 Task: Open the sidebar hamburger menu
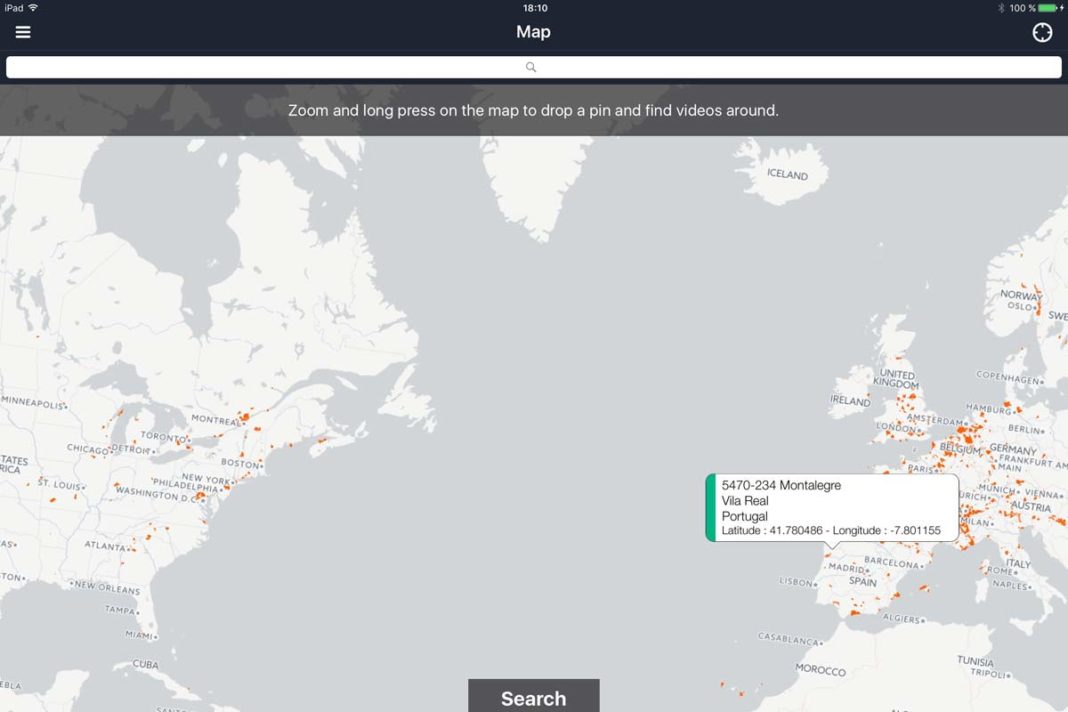[x=22, y=31]
